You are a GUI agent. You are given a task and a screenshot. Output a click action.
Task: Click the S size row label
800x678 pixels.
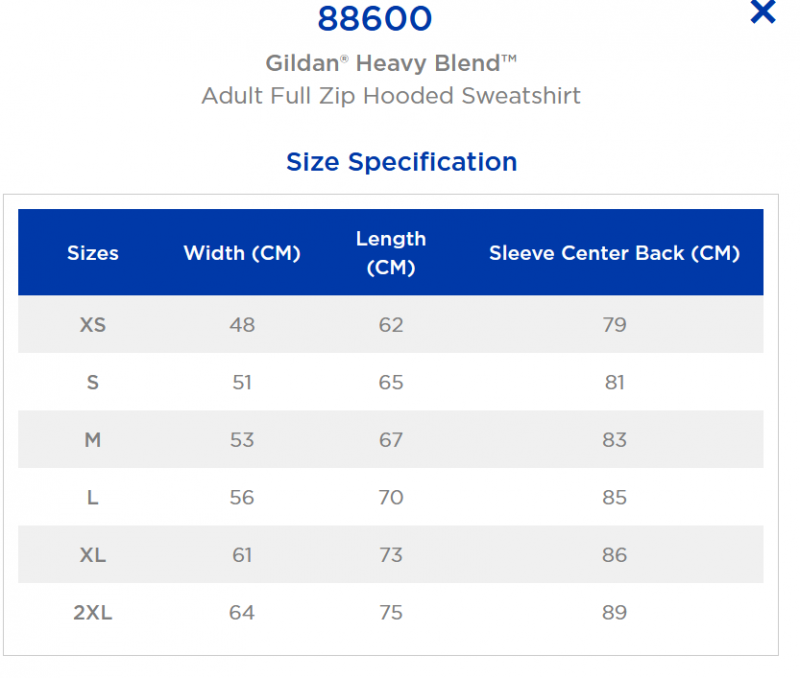93,383
